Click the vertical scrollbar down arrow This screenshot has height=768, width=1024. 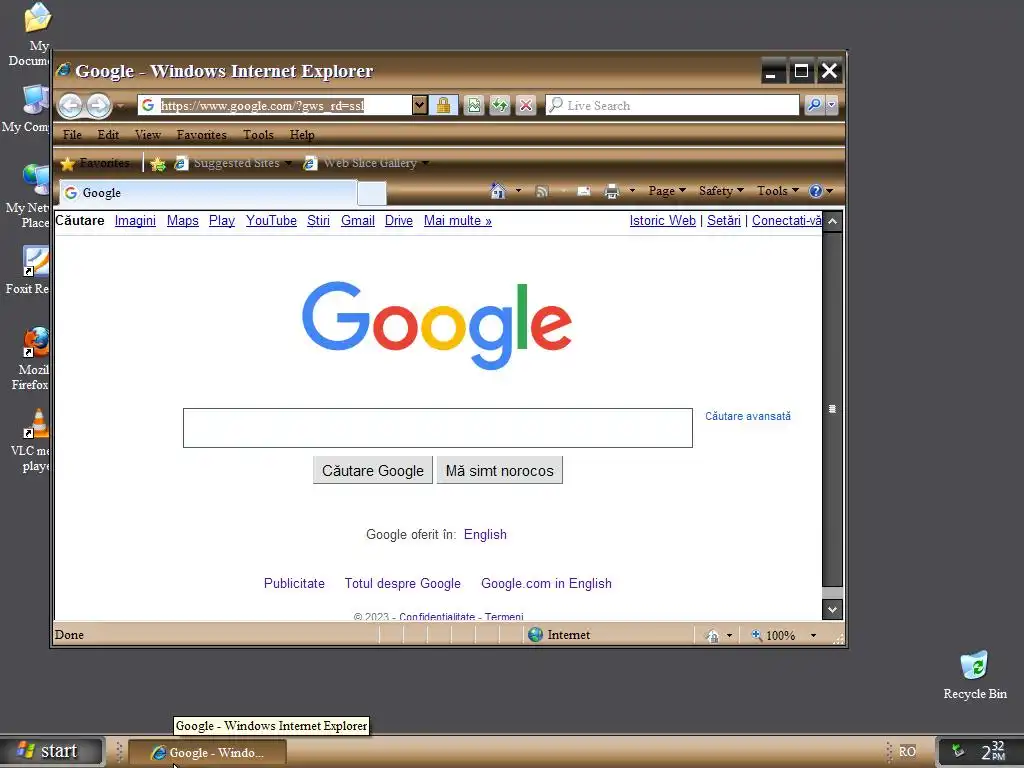tap(832, 609)
